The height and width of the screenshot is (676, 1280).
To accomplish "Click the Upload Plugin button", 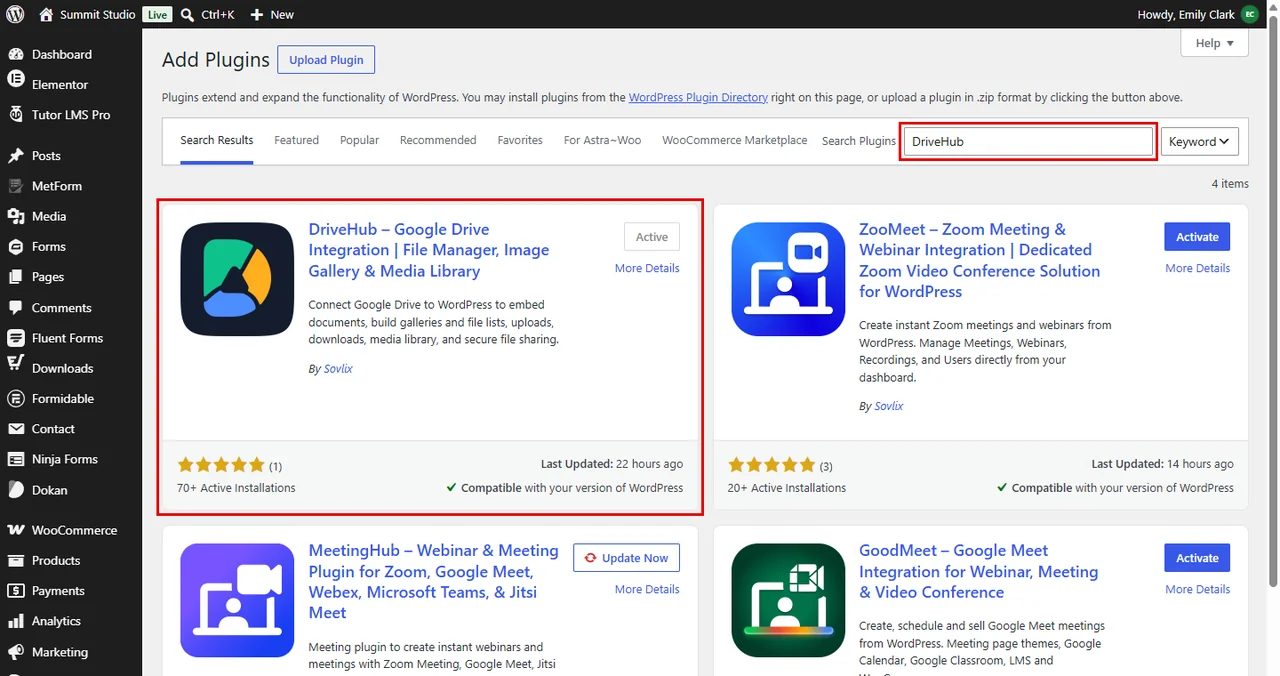I will 326,60.
